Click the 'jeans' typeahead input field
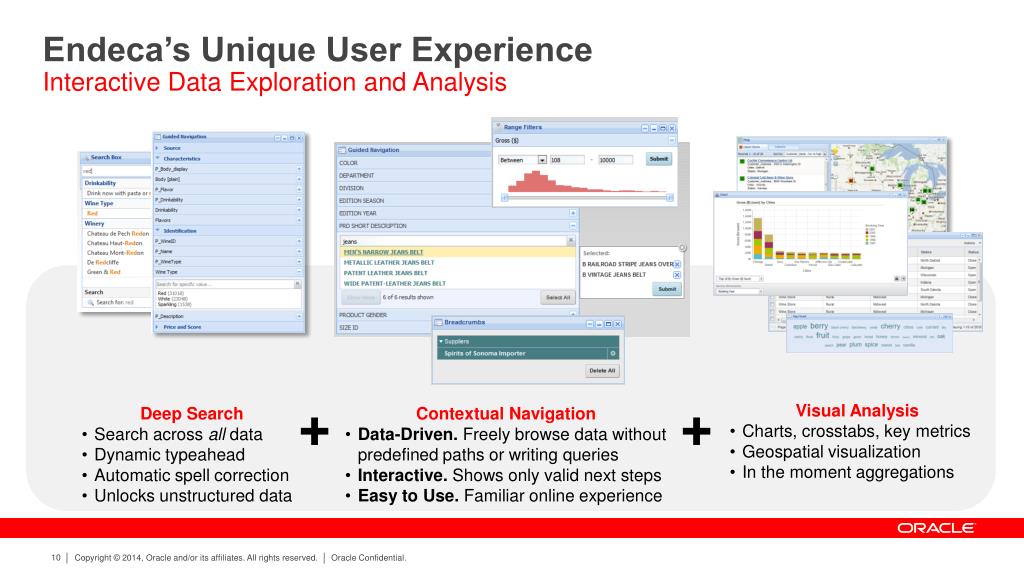The height and width of the screenshot is (576, 1024). click(x=453, y=241)
